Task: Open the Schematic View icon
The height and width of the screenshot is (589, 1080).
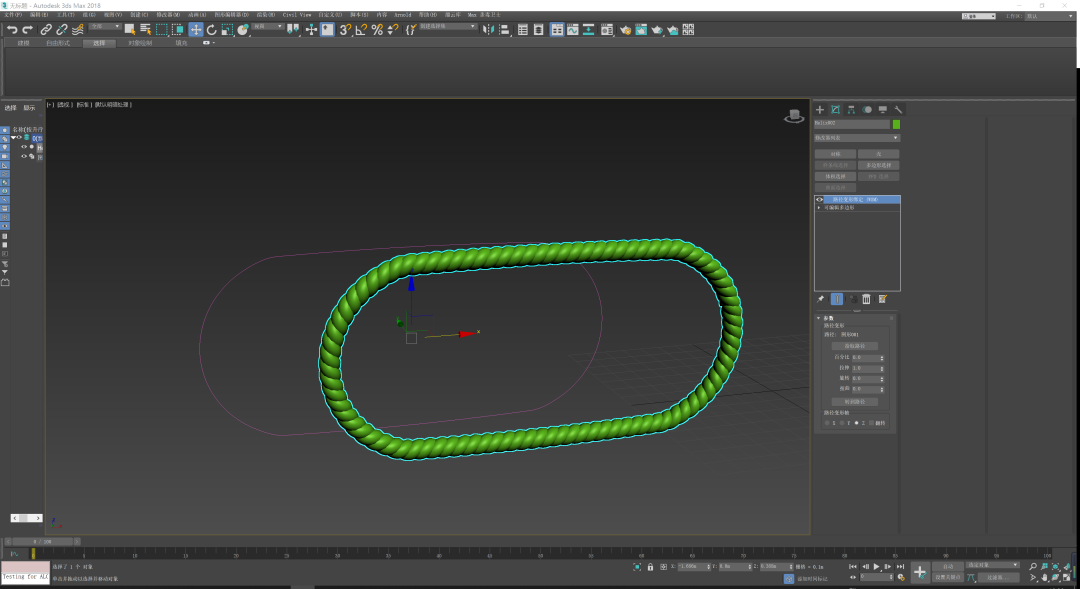Action: (589, 30)
